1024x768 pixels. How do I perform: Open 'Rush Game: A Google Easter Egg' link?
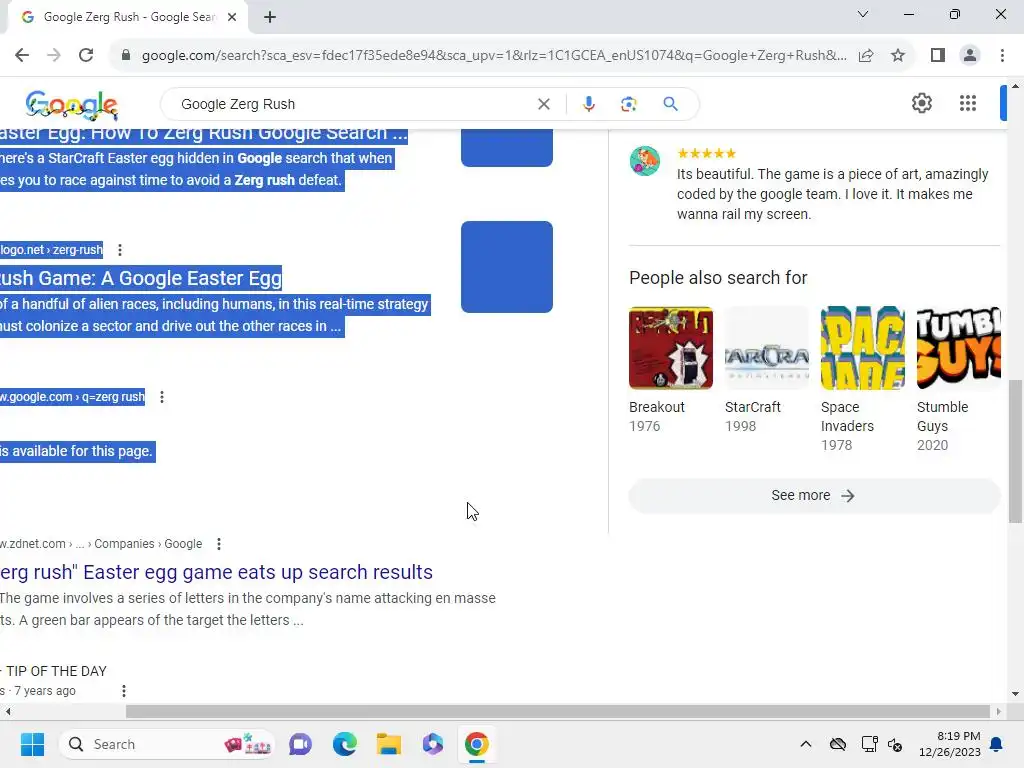(x=140, y=278)
